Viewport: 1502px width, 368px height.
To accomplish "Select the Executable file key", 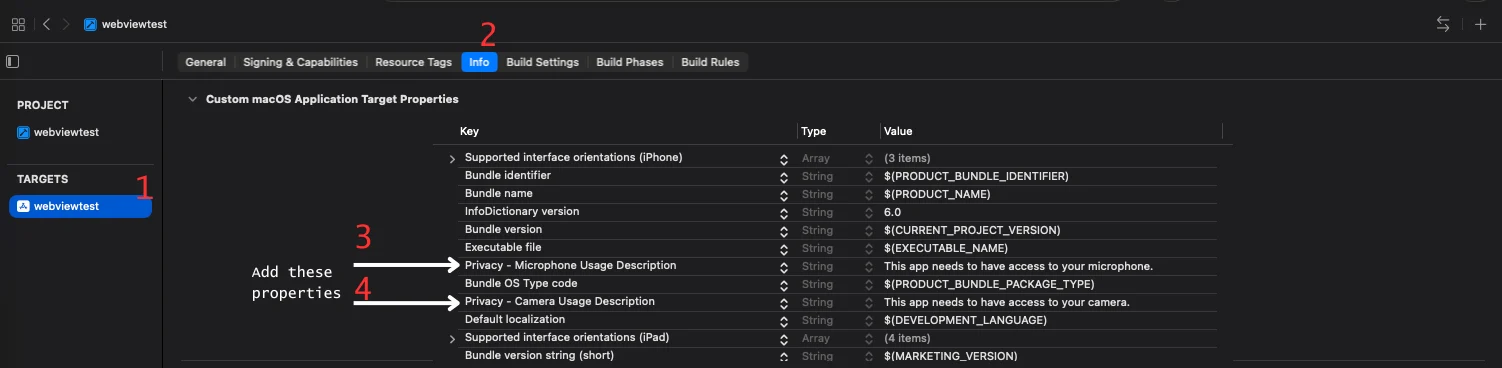I will tap(503, 248).
